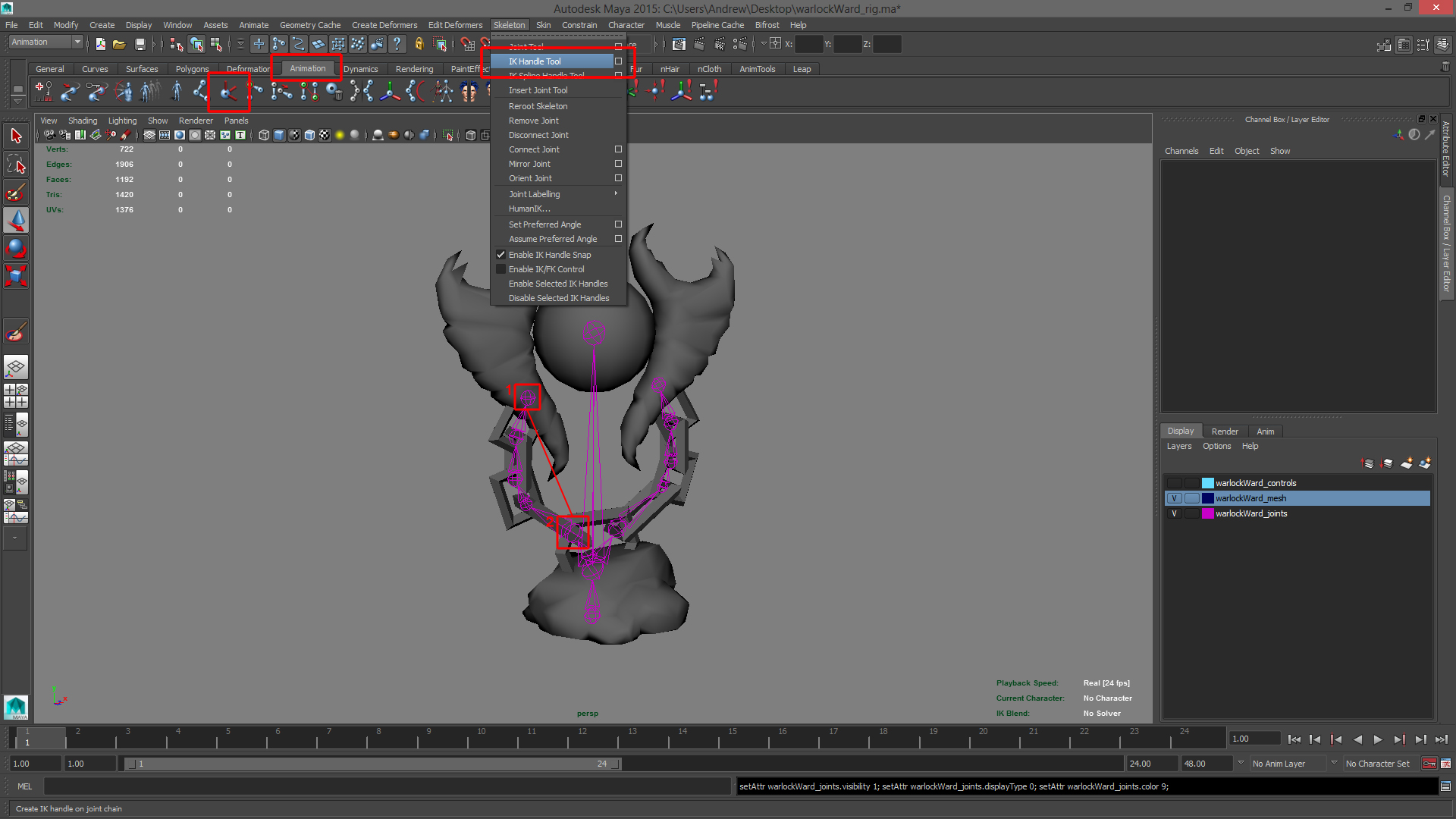Click the warlockWard_controls layer color swatch
The image size is (1456, 819).
click(1207, 483)
